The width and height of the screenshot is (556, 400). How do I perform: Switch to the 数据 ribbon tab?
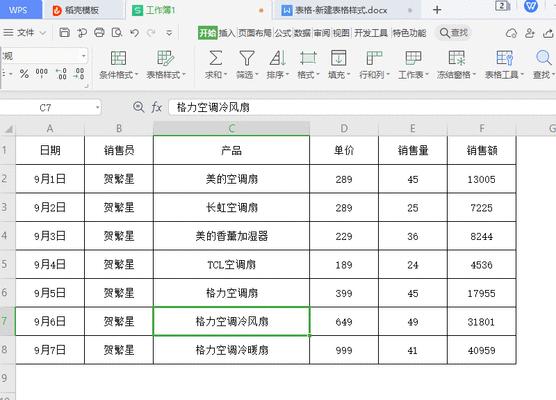302,33
